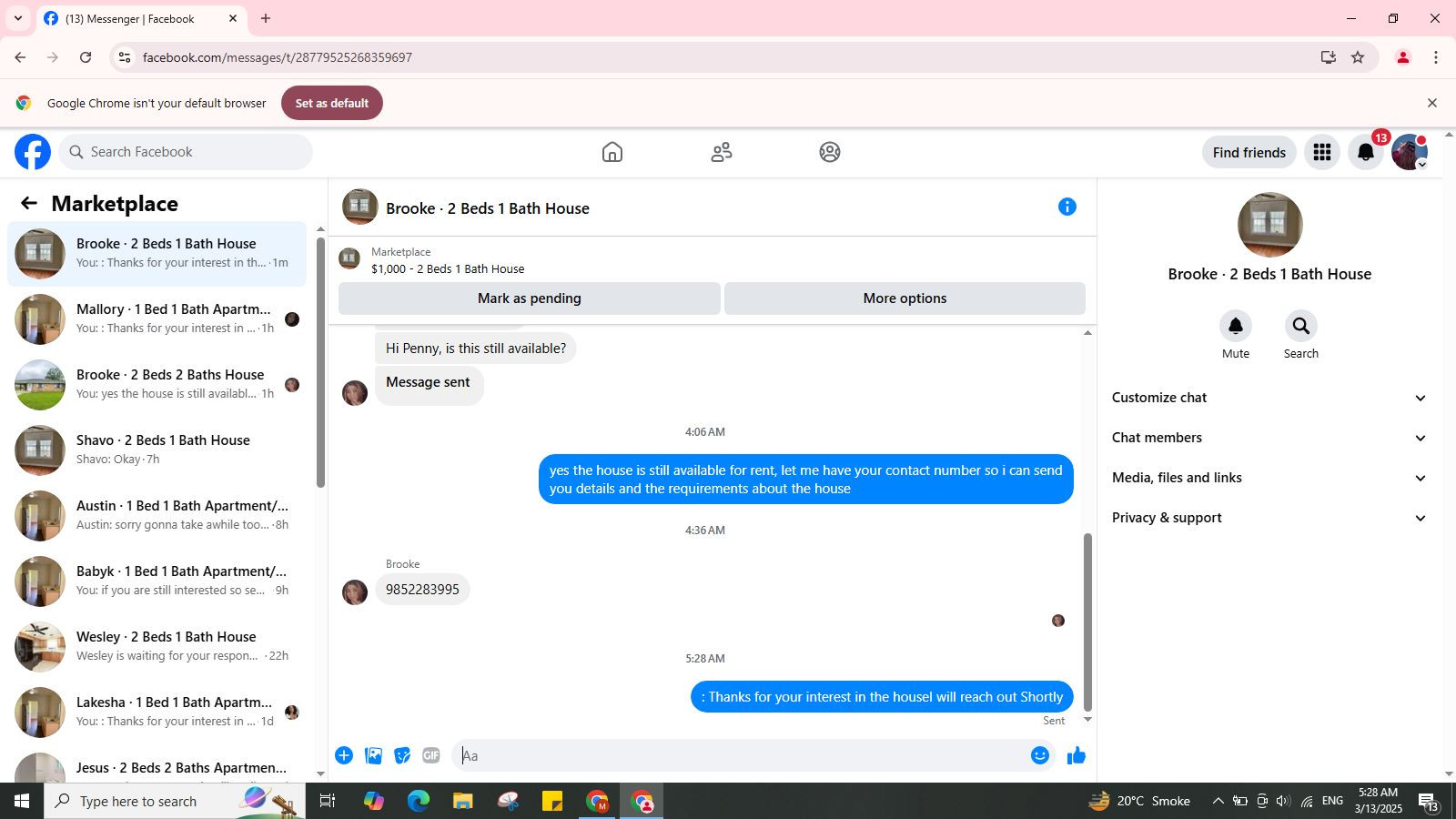Image resolution: width=1456 pixels, height=819 pixels.
Task: Open a new browser tab
Action: coord(266,18)
